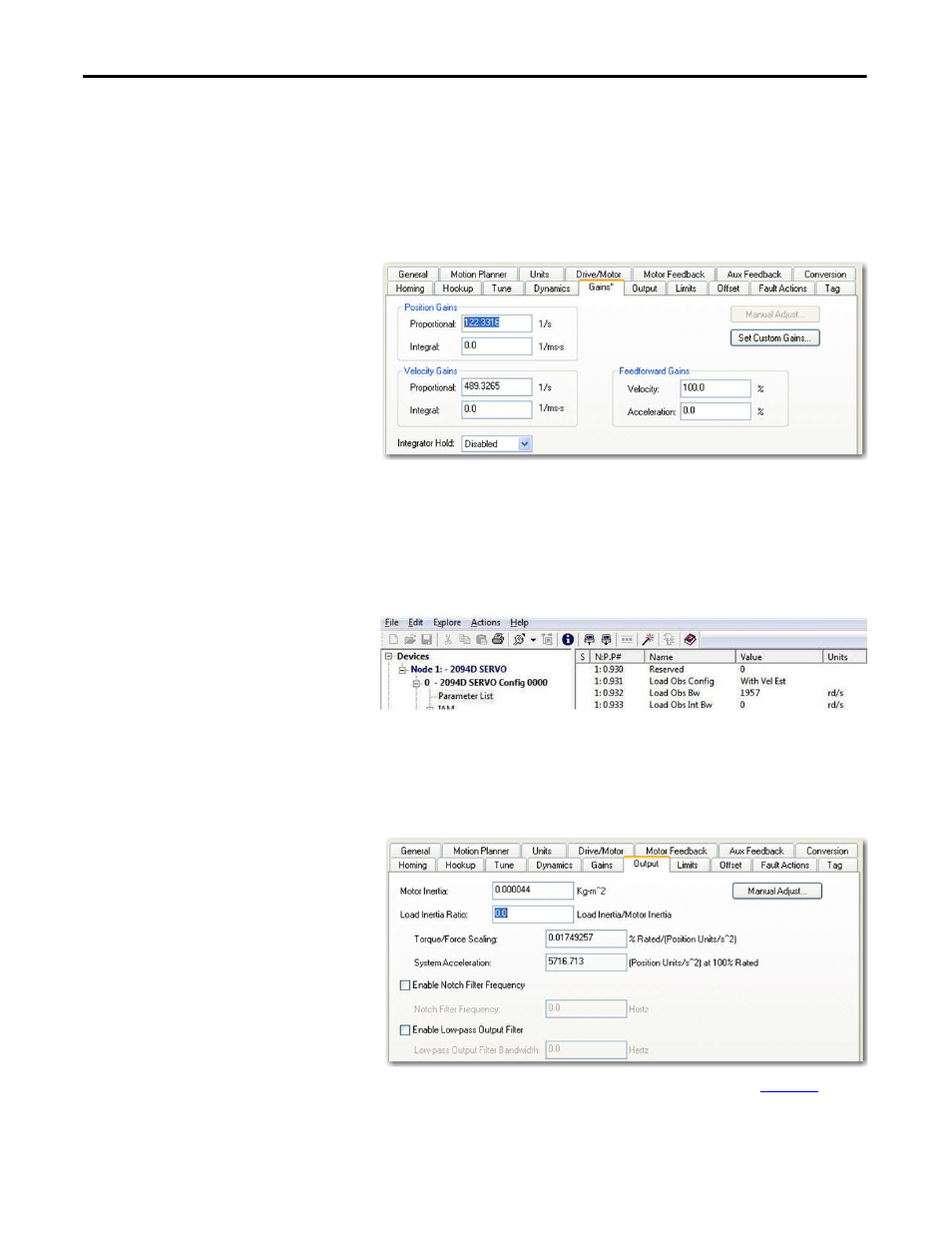Open Hookup tab in the Output dialog
The image size is (952, 1233).
pos(460,866)
